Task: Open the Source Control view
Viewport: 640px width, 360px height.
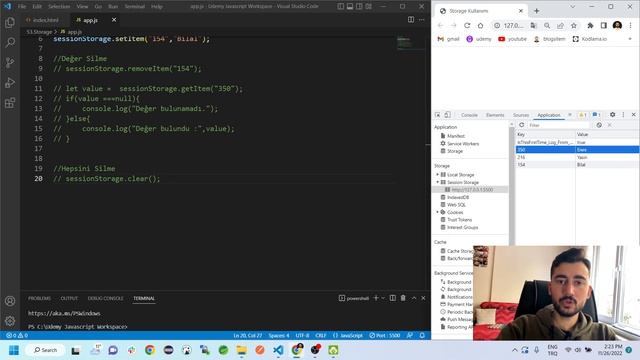Action: coord(10,62)
